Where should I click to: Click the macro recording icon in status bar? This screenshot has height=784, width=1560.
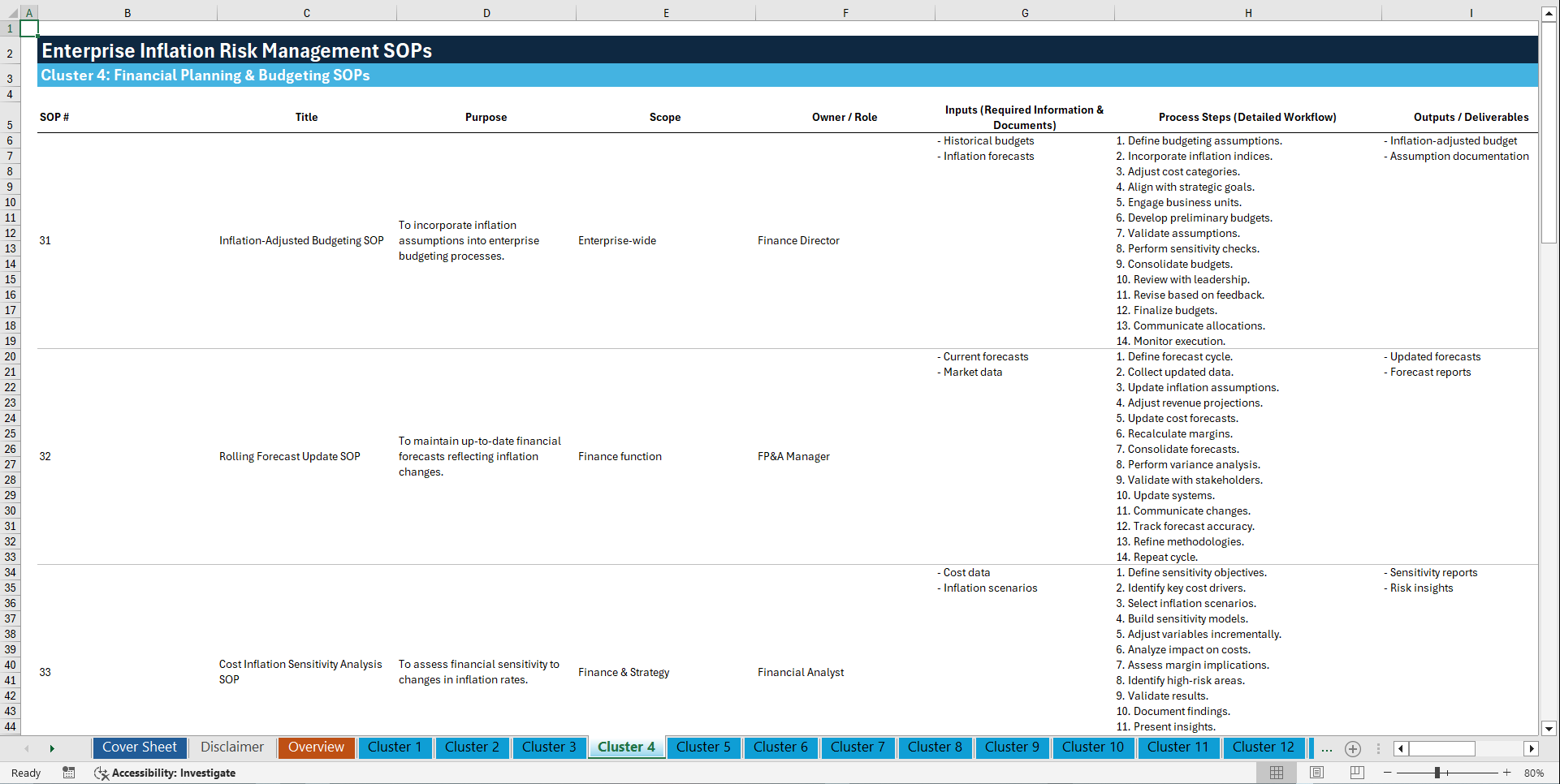(x=69, y=773)
